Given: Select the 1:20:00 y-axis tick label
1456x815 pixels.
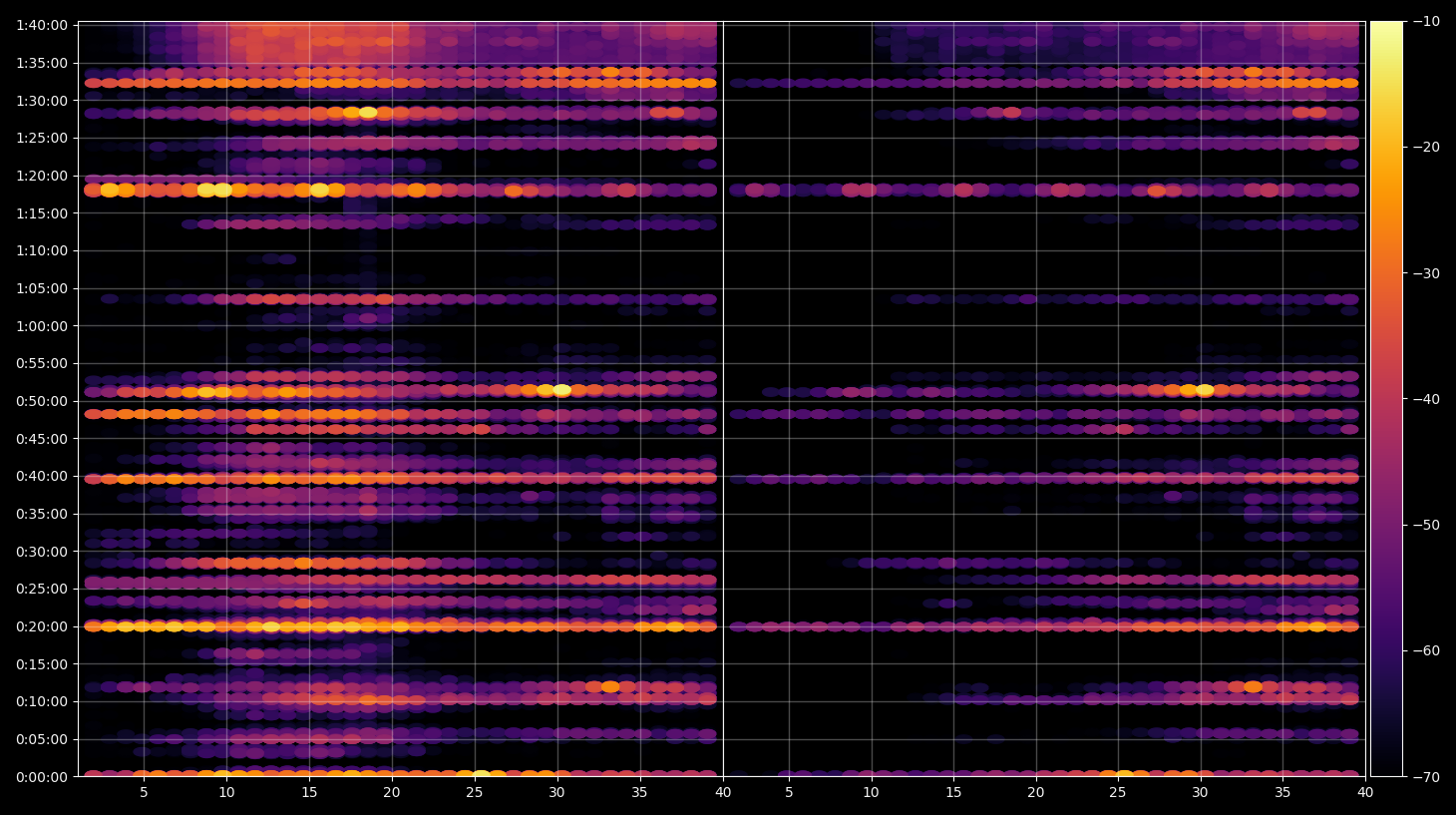Looking at the screenshot, I should (x=42, y=176).
